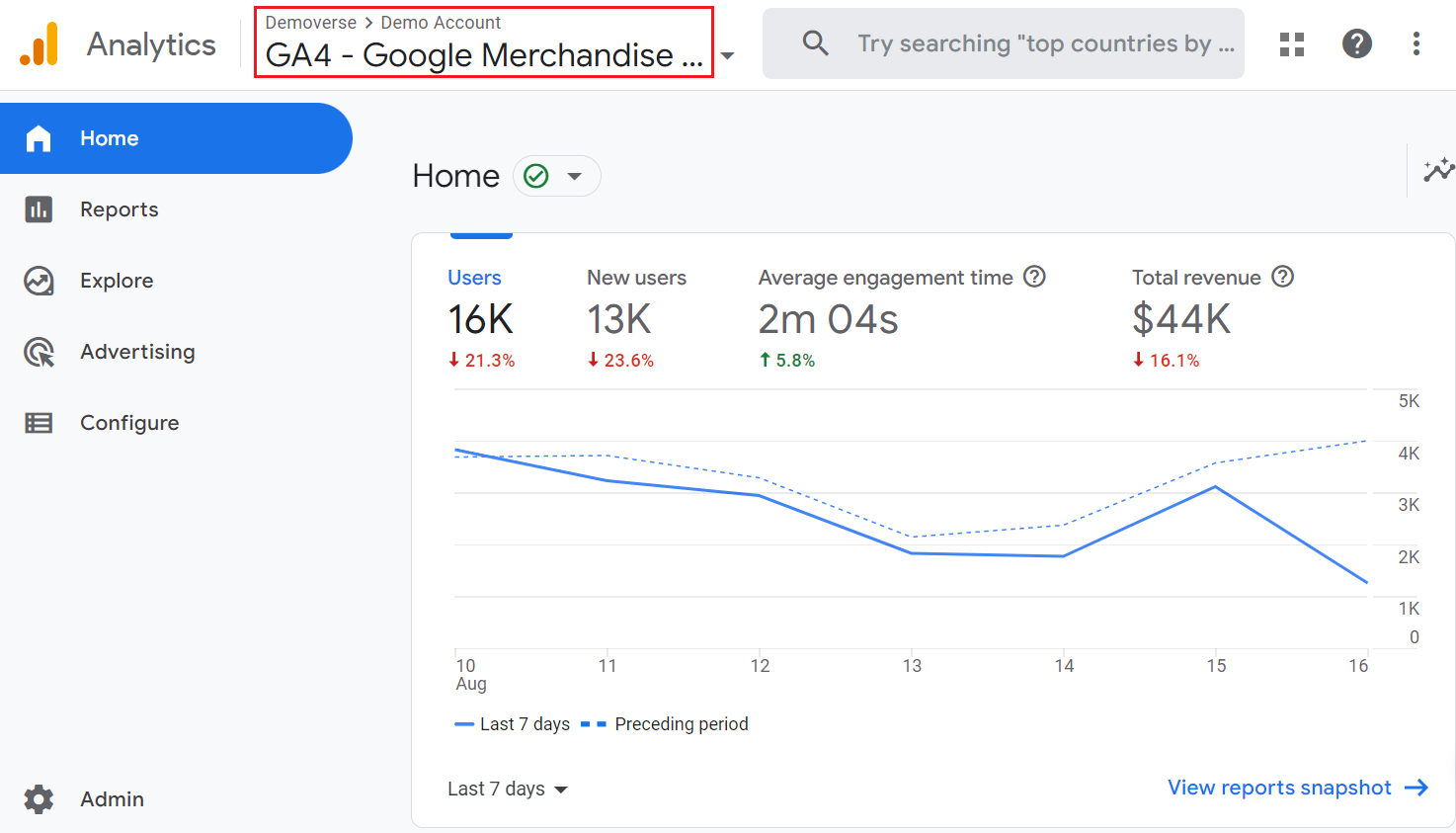Click the search magnifying glass icon
Screen dimensions: 1456x833
tap(815, 43)
